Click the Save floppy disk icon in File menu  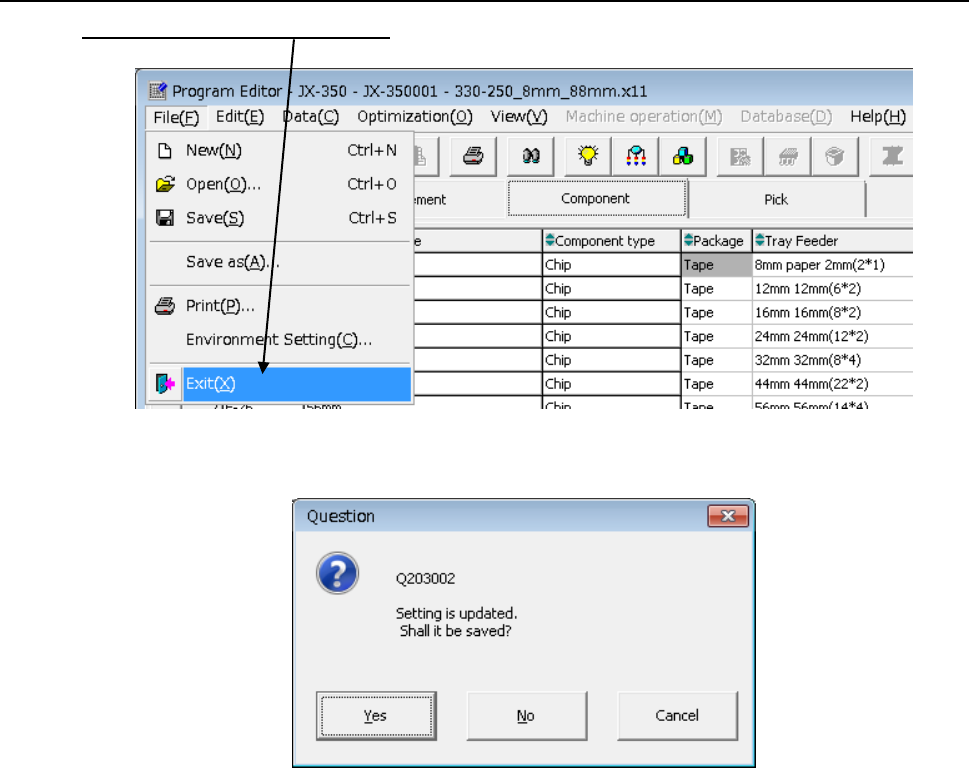click(x=164, y=217)
